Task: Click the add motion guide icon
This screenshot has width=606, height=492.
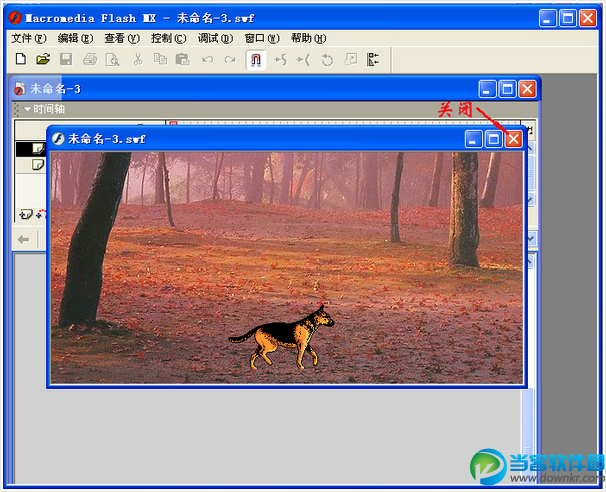Action: (x=41, y=214)
